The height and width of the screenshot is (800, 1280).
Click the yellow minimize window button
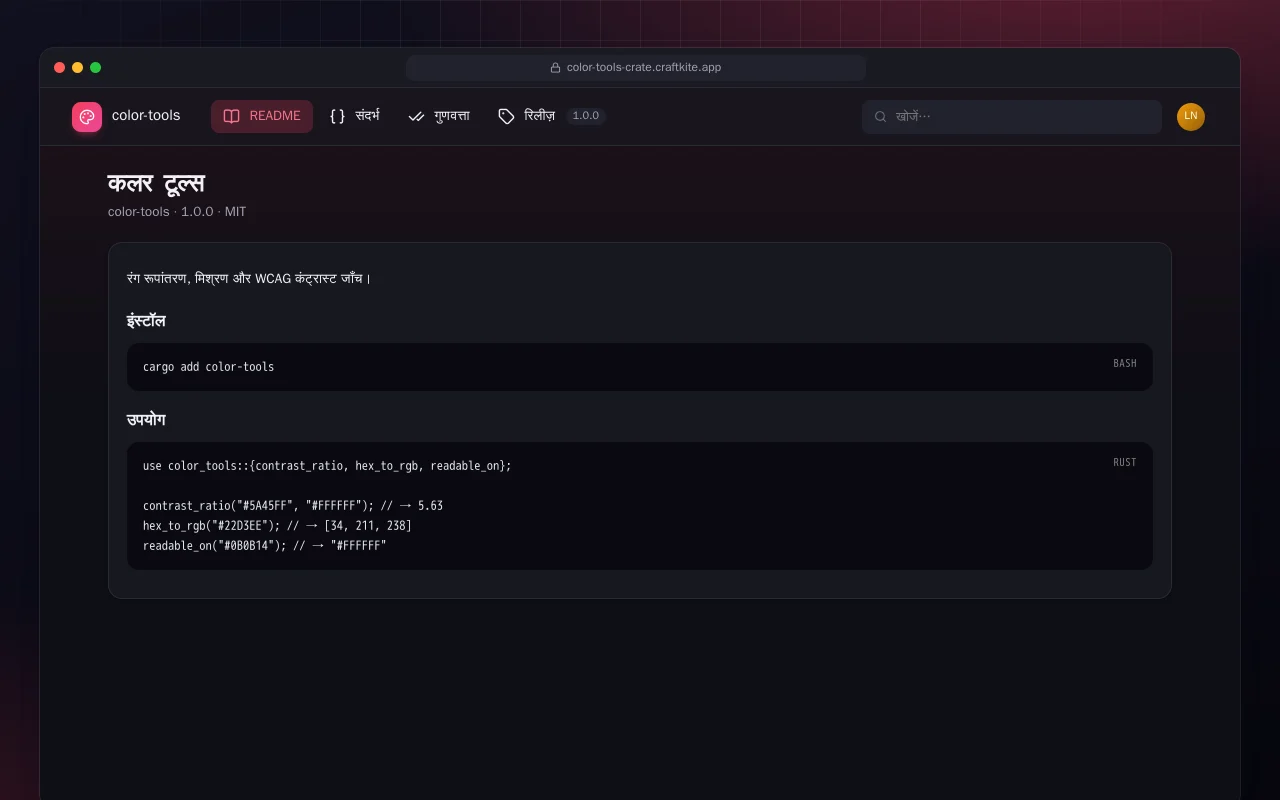point(77,68)
